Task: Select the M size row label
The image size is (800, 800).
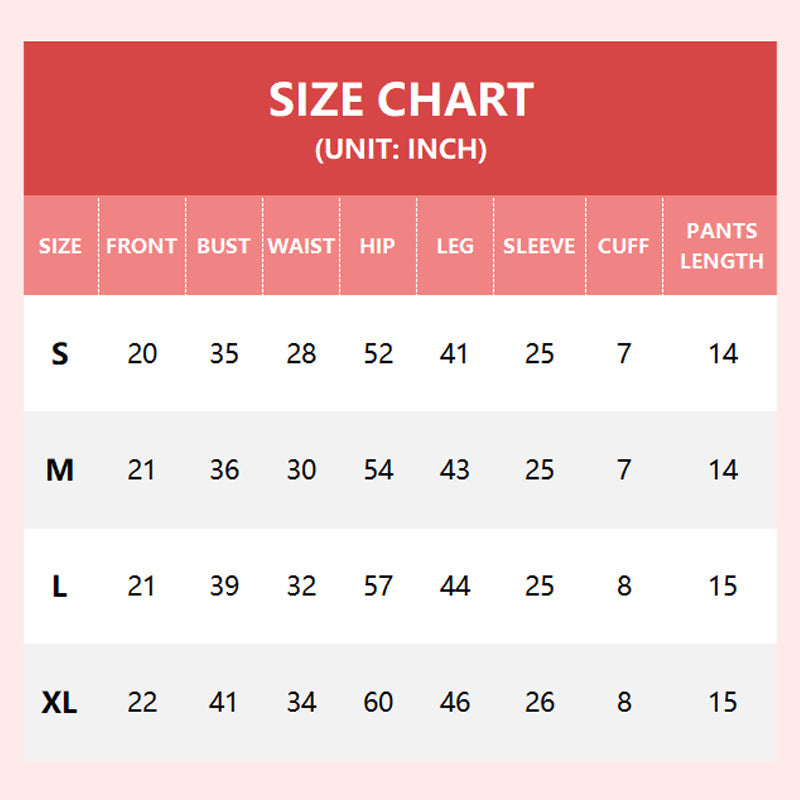Action: point(60,470)
